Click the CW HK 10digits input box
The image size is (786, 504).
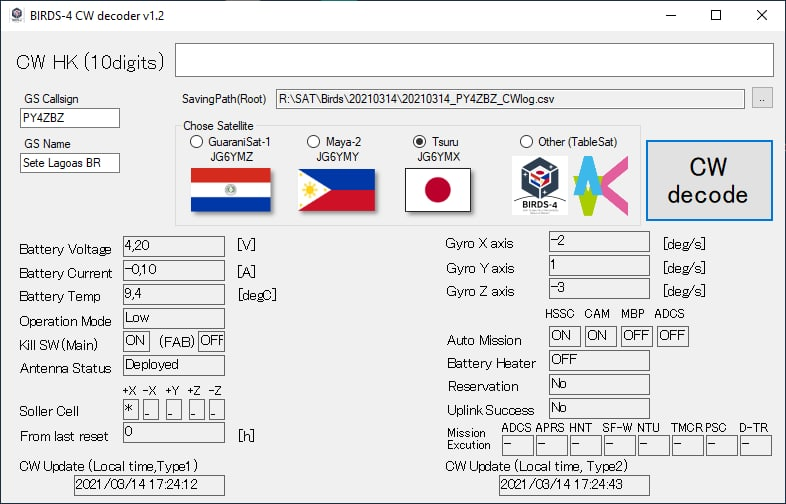tap(474, 60)
